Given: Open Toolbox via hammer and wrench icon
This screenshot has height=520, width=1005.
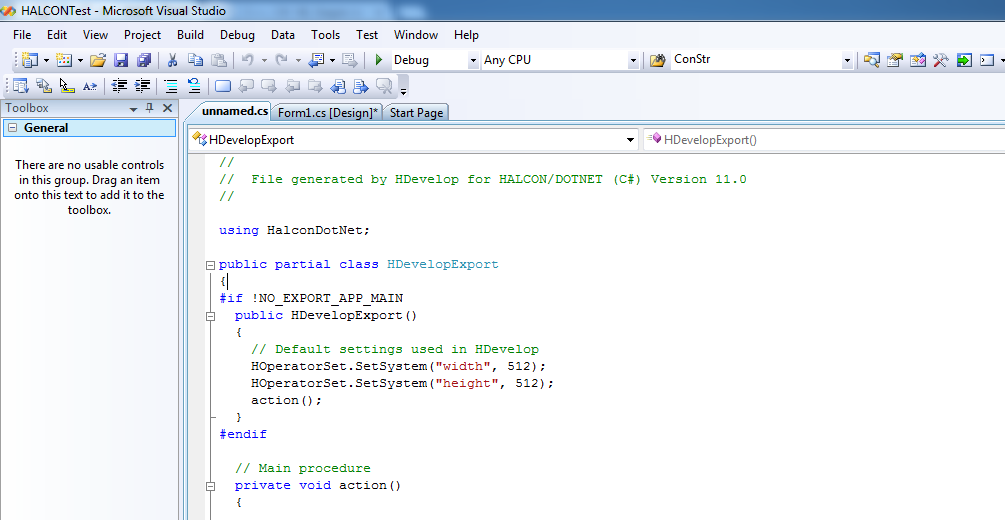Looking at the screenshot, I should click(x=941, y=60).
